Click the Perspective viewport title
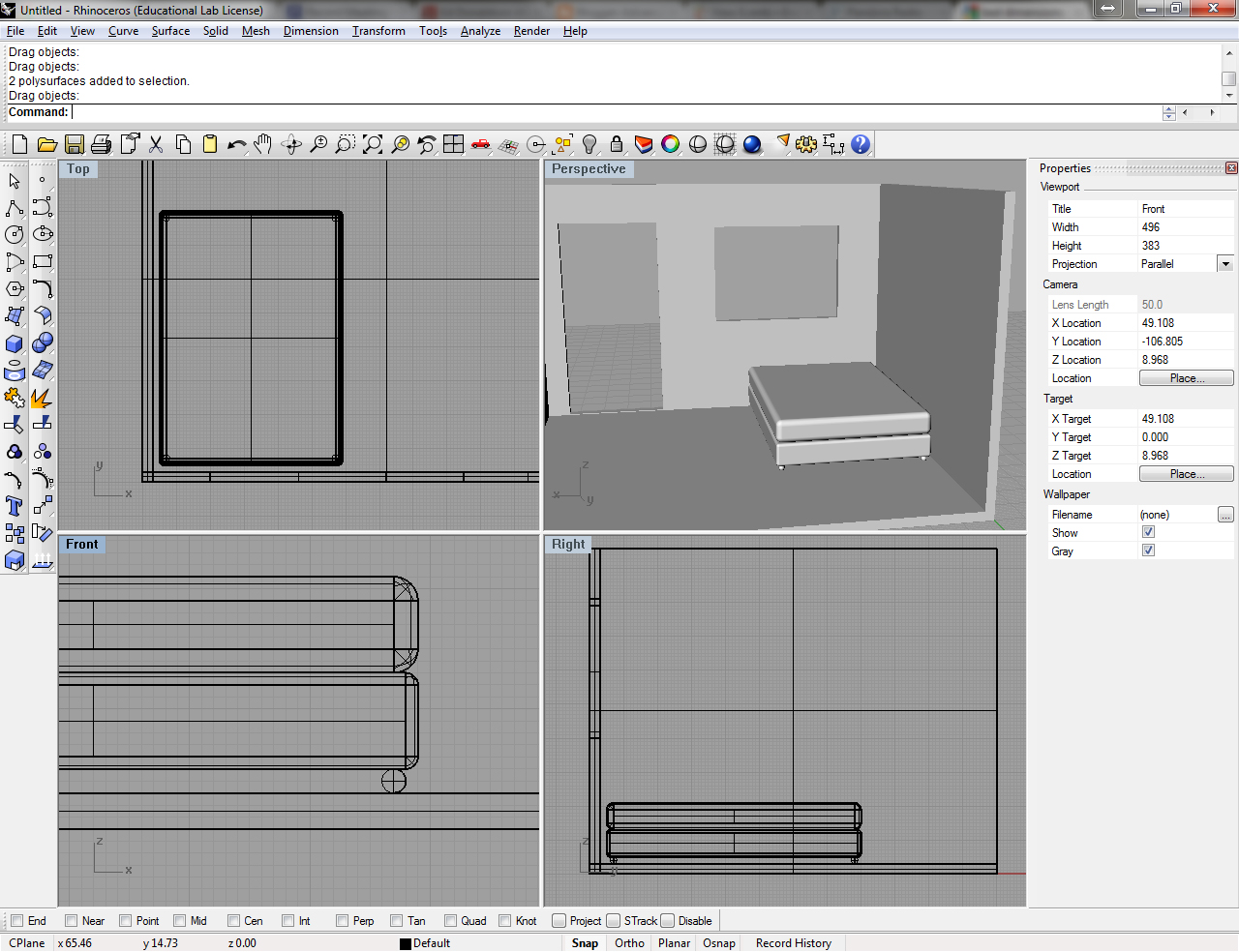1239x952 pixels. click(589, 168)
